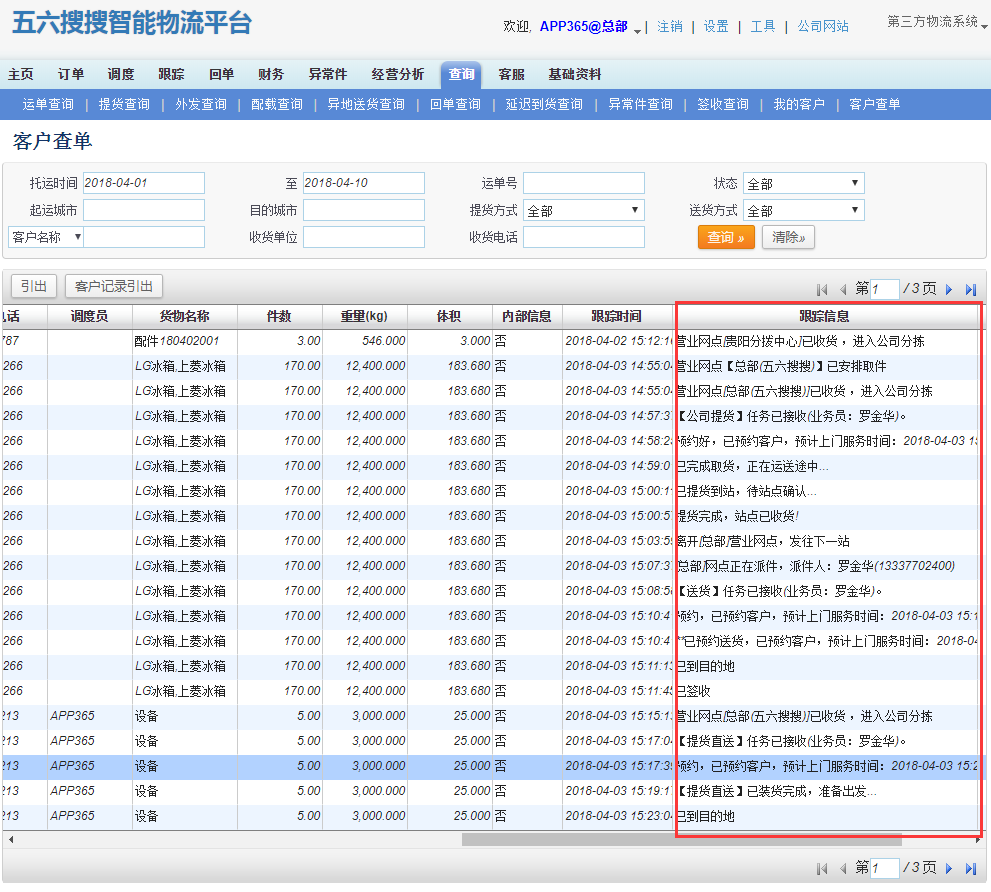
Task: Jump to last page using bottom pagination
Action: pos(970,869)
